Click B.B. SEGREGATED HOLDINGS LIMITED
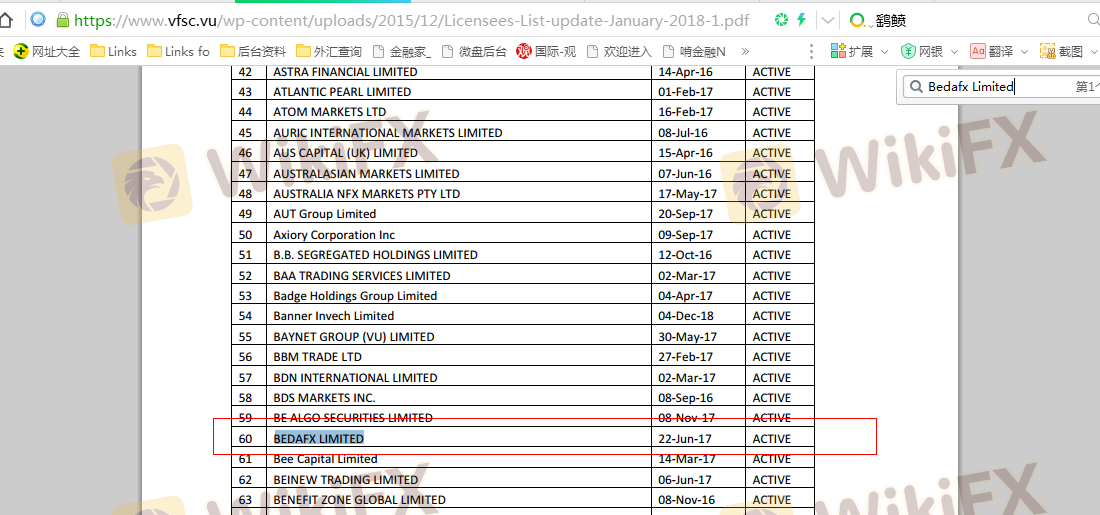1100x515 pixels. click(375, 255)
